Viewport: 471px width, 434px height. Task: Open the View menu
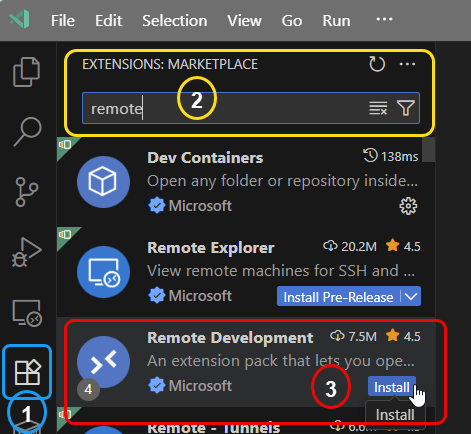point(244,21)
